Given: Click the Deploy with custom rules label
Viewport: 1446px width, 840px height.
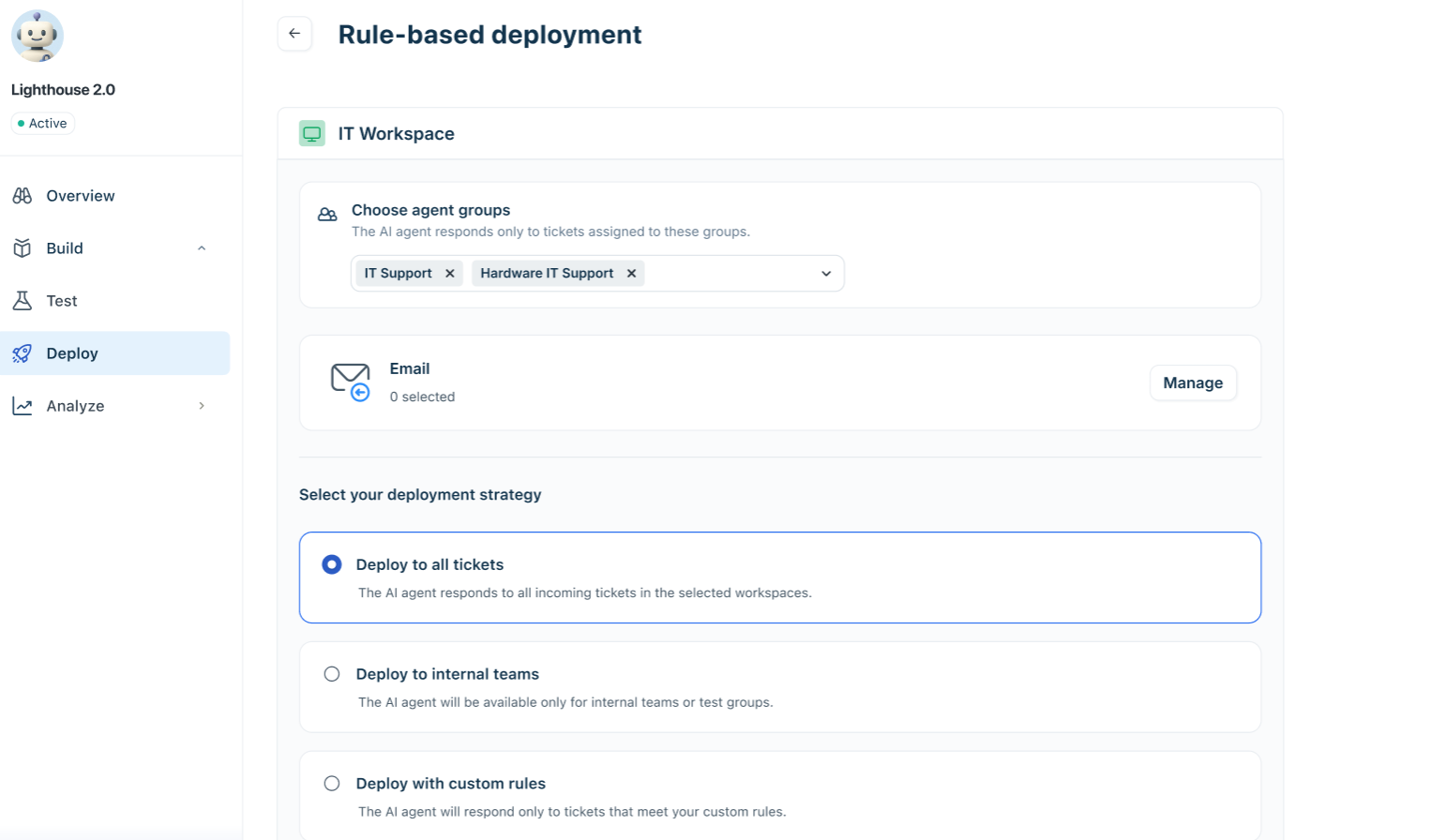Looking at the screenshot, I should pos(450,784).
